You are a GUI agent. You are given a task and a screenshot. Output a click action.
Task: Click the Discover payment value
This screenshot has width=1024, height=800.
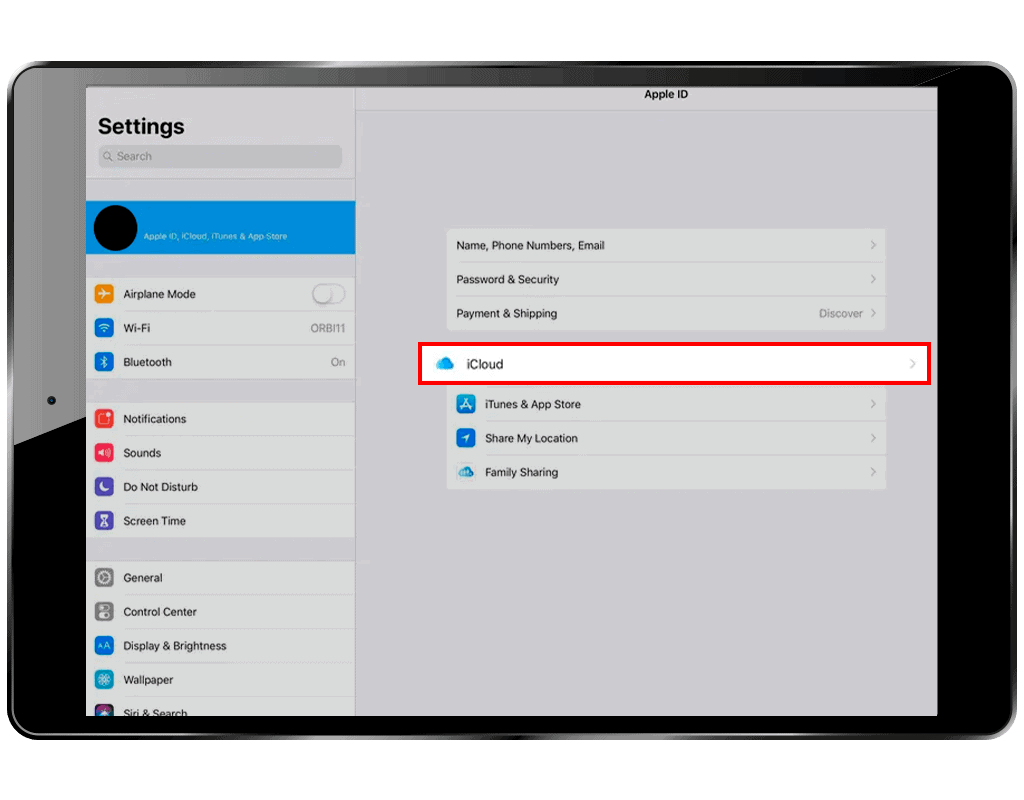(840, 313)
